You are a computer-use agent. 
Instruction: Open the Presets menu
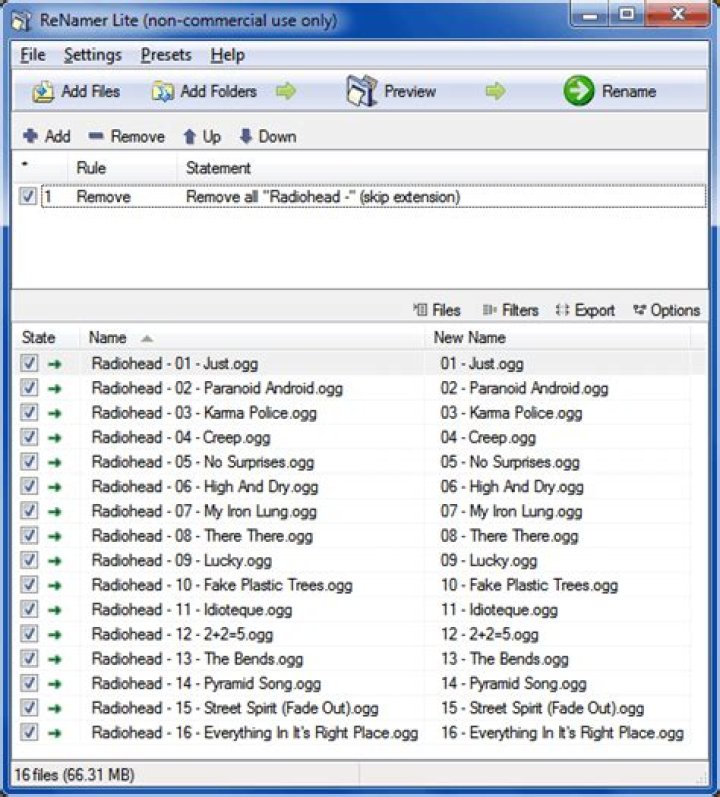166,55
